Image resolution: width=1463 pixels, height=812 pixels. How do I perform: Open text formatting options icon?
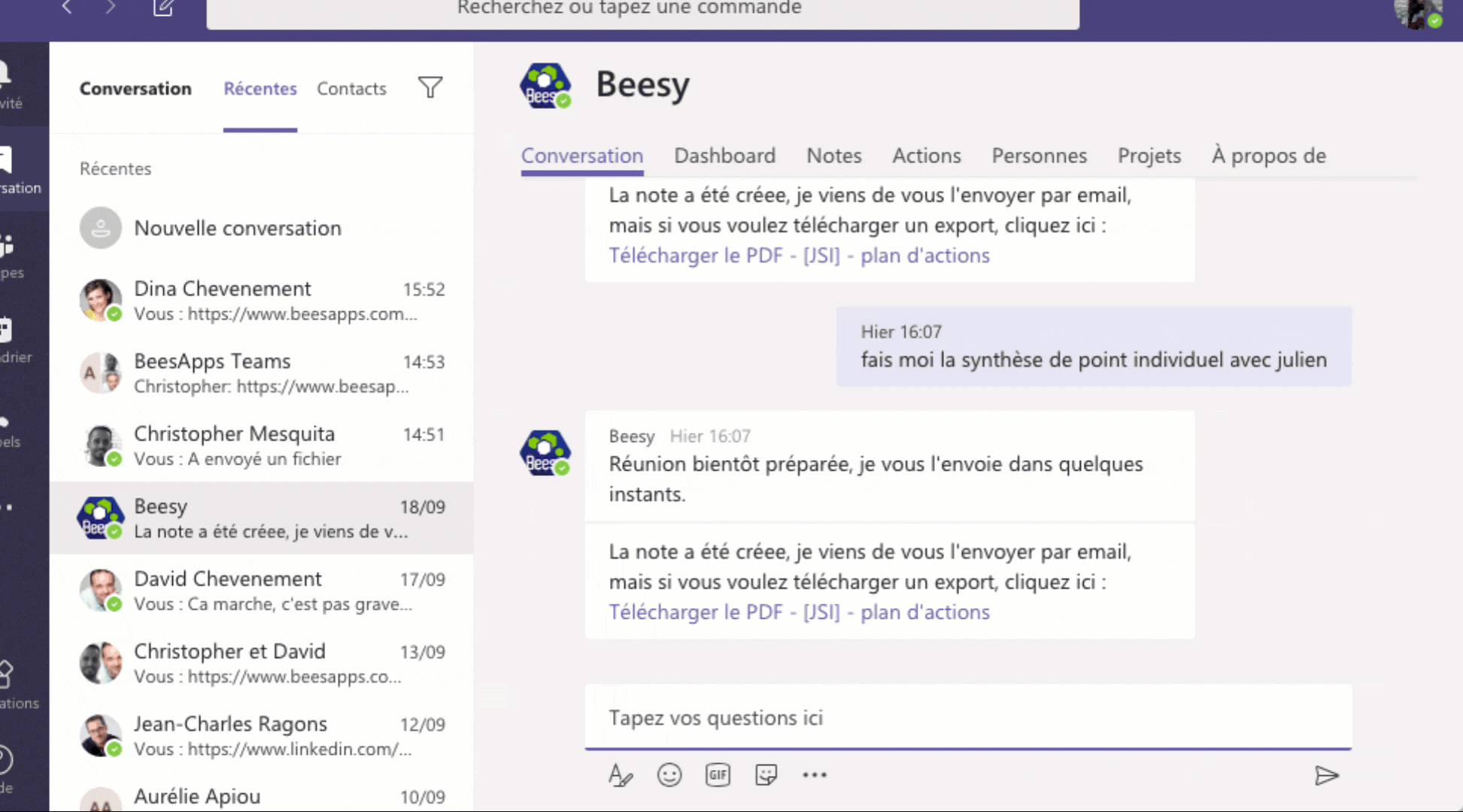click(x=620, y=775)
